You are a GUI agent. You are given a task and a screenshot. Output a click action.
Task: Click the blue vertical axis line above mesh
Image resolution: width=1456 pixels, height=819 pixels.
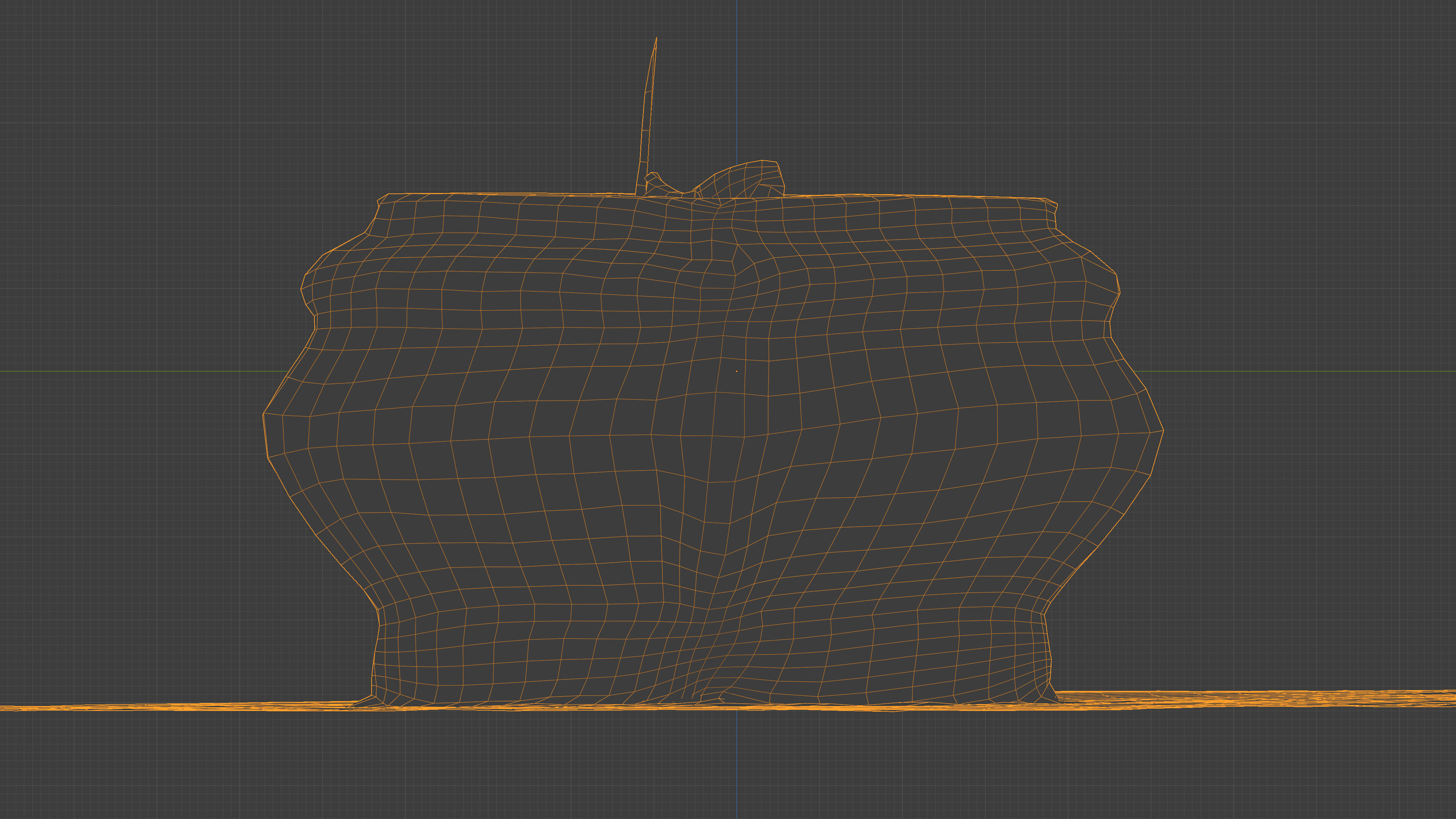[x=736, y=85]
